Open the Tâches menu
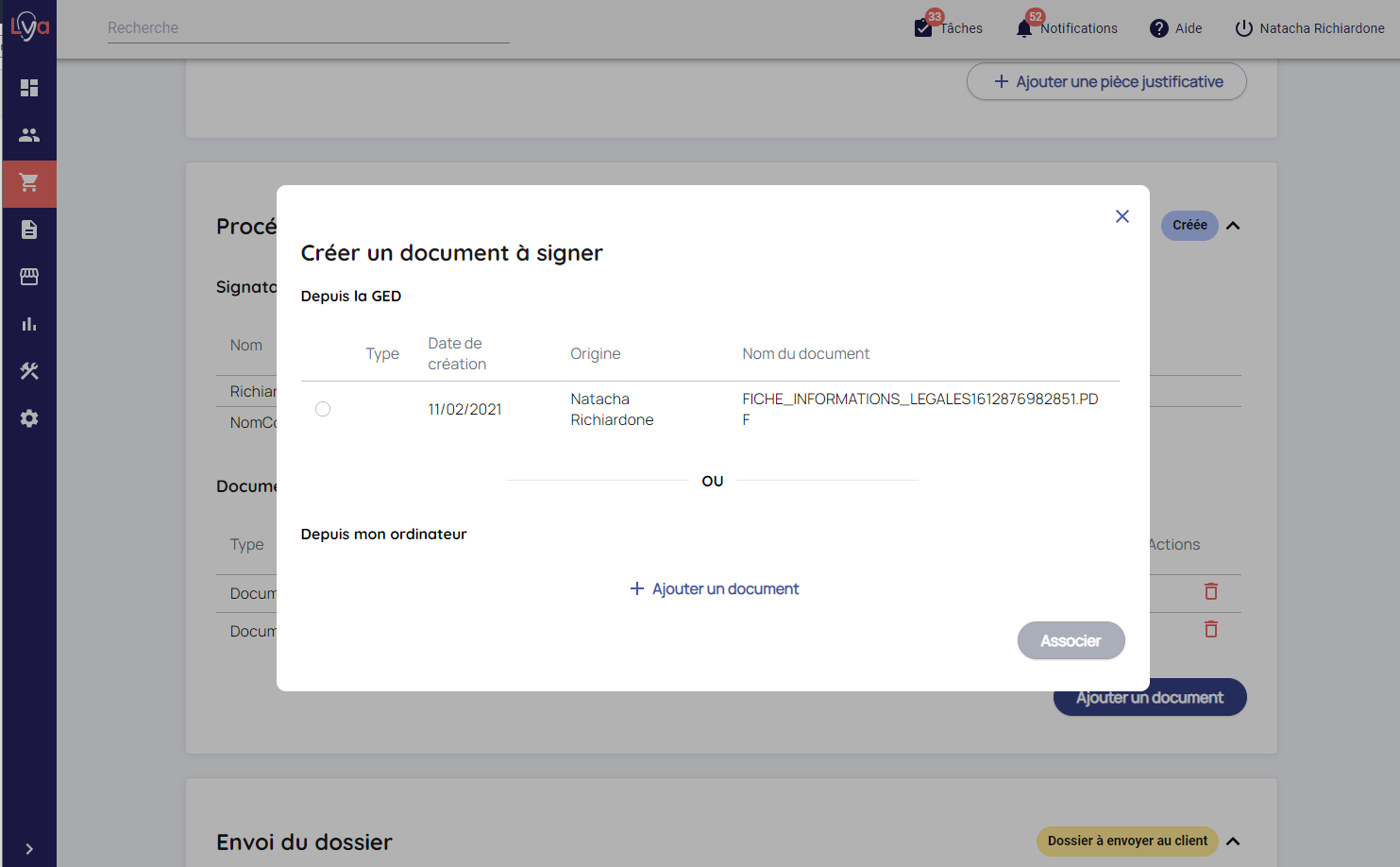Viewport: 1400px width, 867px height. [949, 28]
